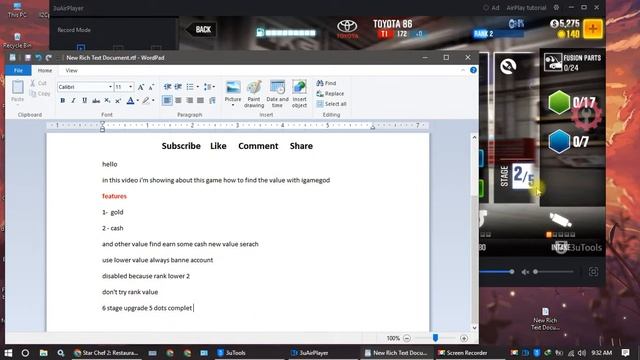Viewport: 640px width, 360px height.
Task: Expand the bullet list style arrow
Action: click(x=198, y=87)
